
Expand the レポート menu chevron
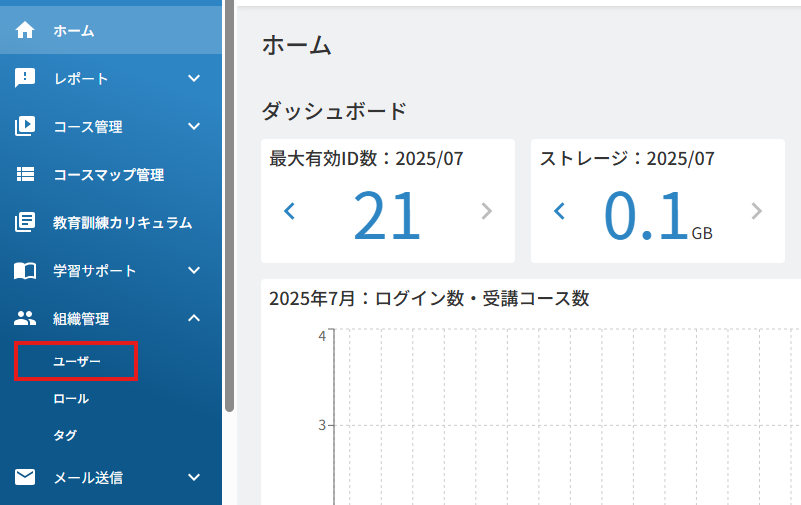194,78
